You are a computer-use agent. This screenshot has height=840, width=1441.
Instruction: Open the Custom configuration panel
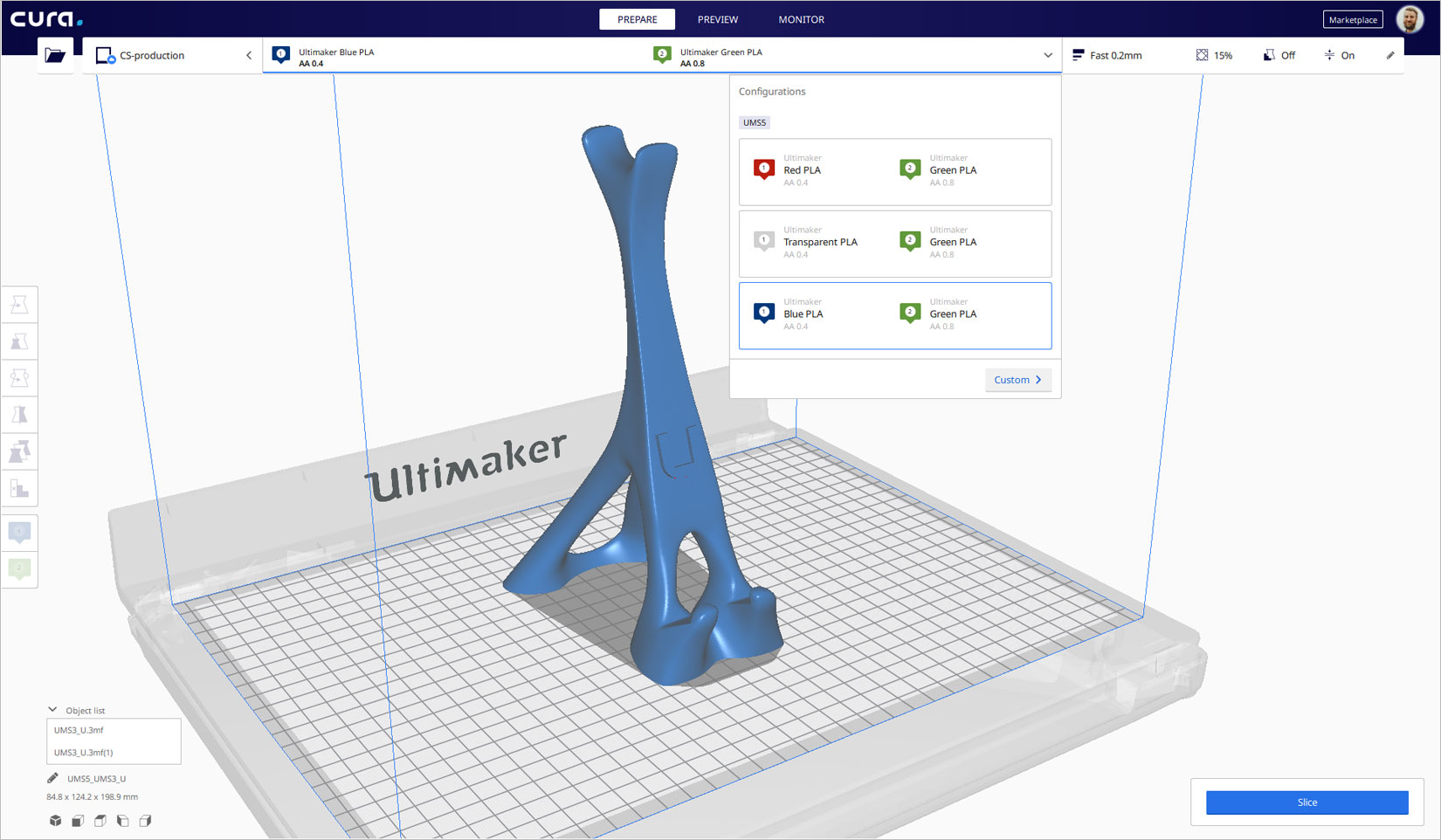coord(1018,380)
